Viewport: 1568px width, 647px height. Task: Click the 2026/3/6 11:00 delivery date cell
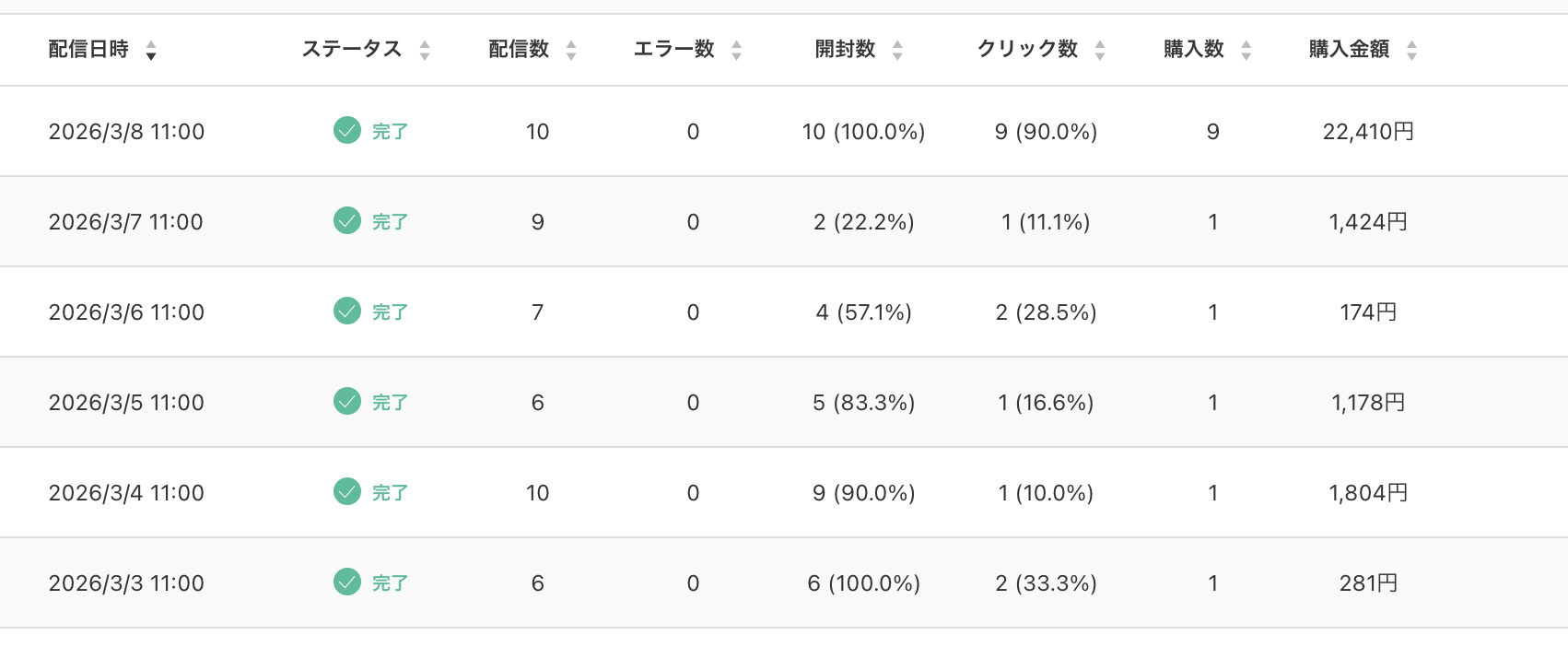[125, 312]
